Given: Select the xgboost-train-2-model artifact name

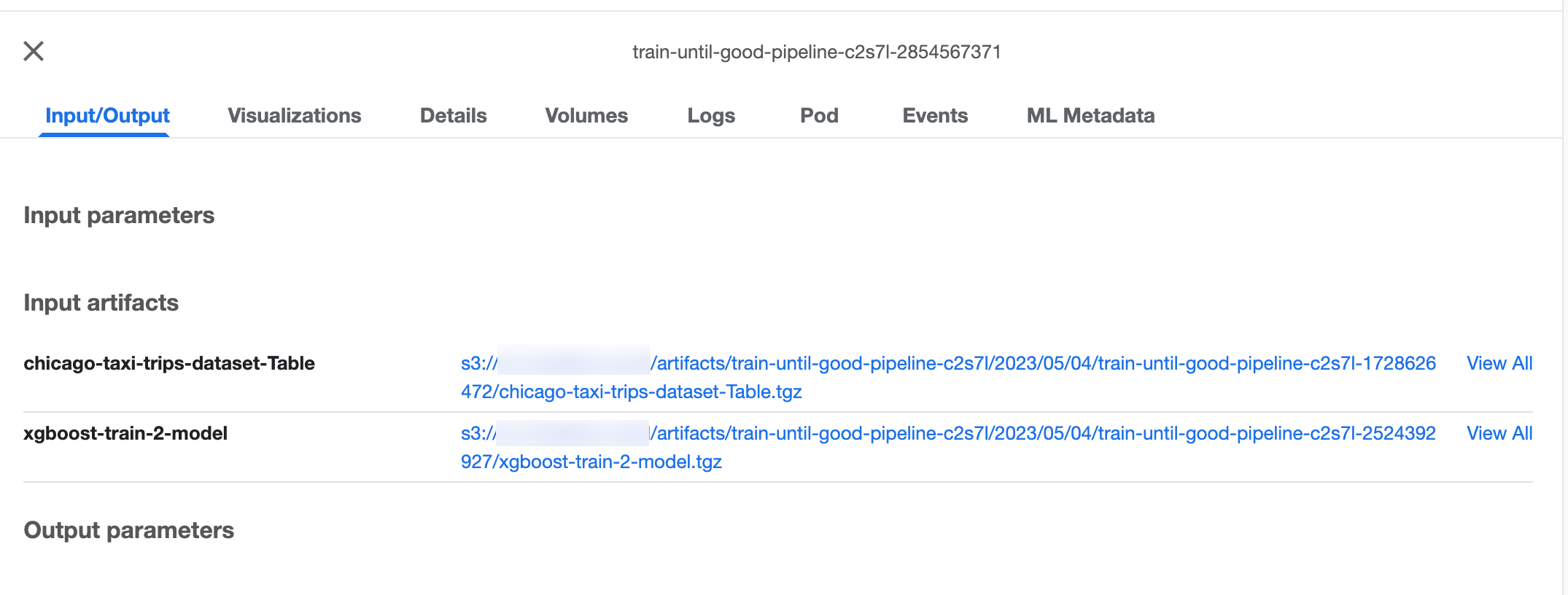Looking at the screenshot, I should (x=125, y=433).
